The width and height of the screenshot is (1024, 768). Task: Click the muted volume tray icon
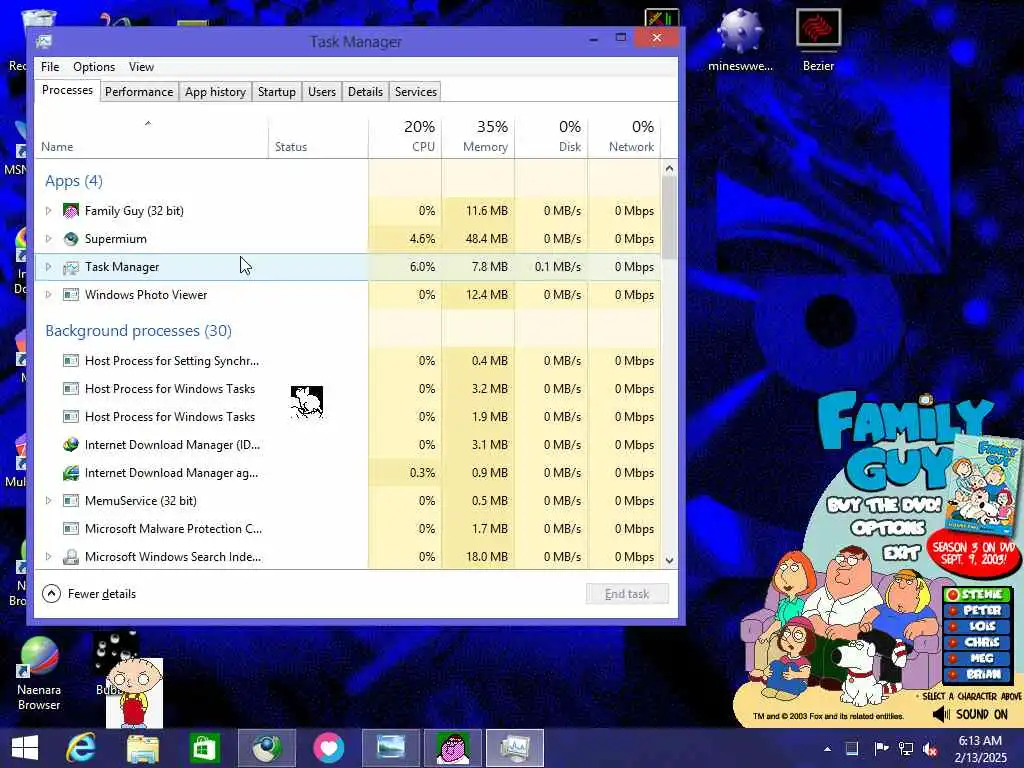pos(931,749)
